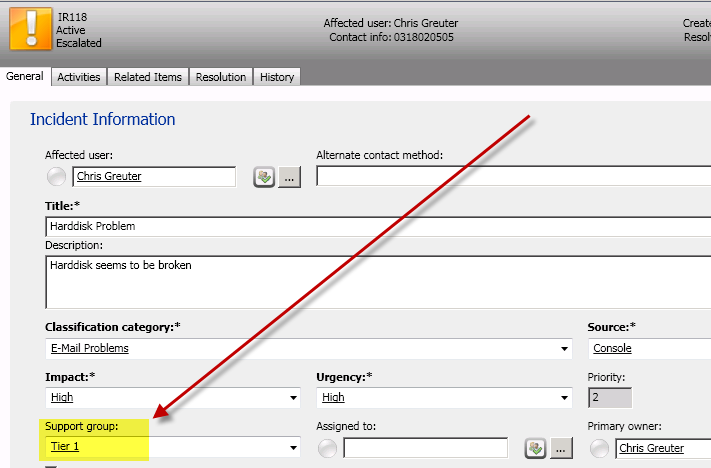Click the status circle beside Primary owner
This screenshot has width=711, height=468.
pyautogui.click(x=600, y=448)
